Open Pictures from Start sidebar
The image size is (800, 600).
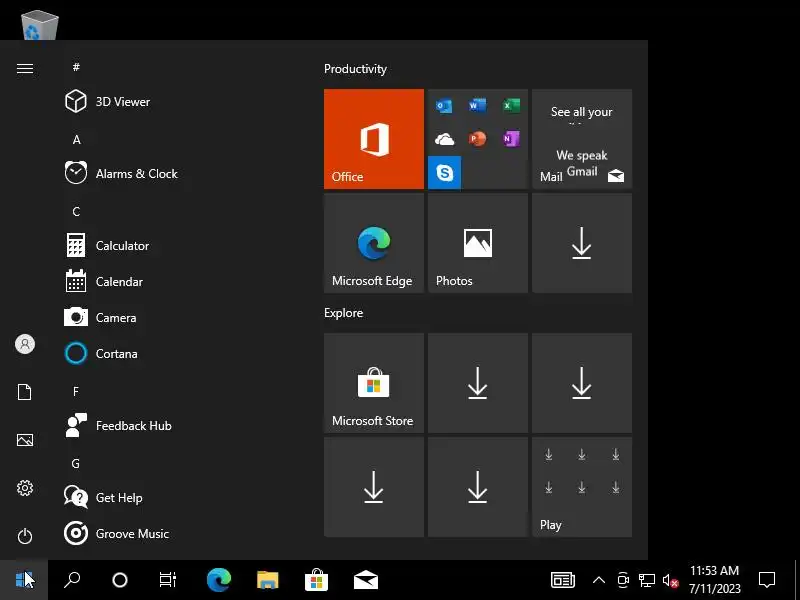24,440
